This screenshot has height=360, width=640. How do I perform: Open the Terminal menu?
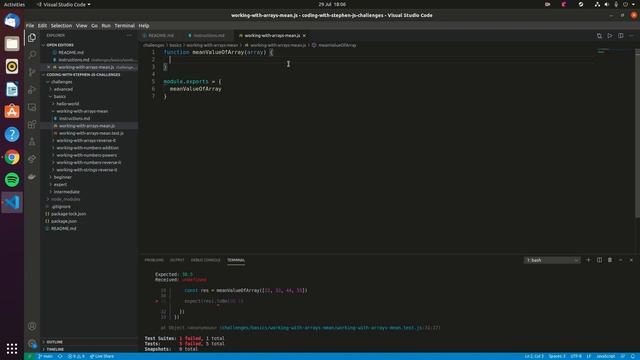(124, 25)
